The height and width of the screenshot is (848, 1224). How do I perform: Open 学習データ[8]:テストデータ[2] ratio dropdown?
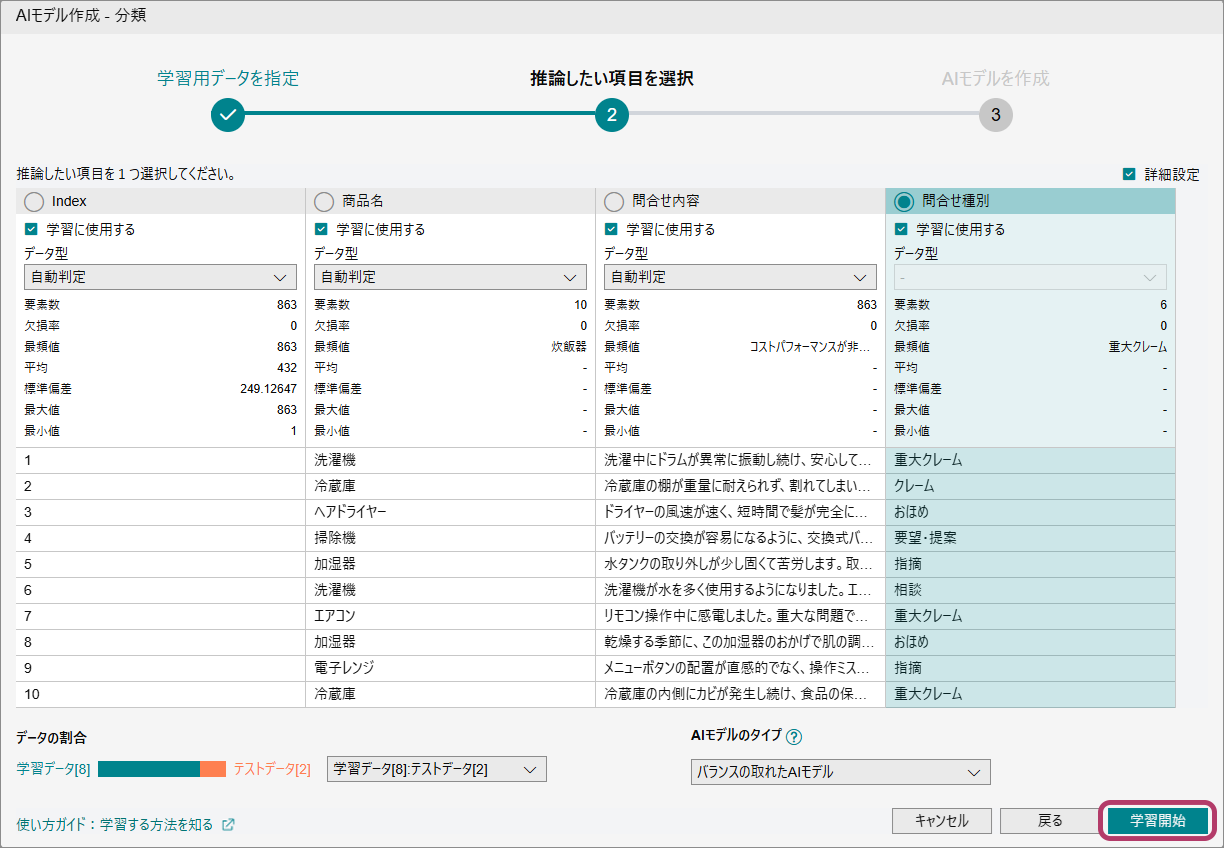[437, 769]
